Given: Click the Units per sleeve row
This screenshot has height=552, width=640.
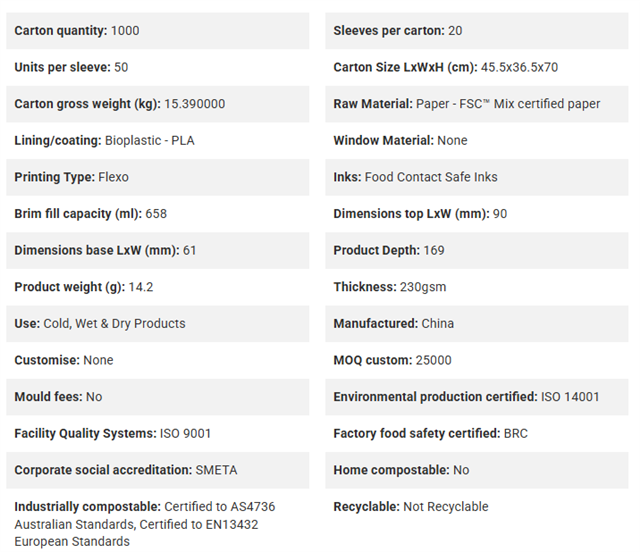Looking at the screenshot, I should pos(158,67).
